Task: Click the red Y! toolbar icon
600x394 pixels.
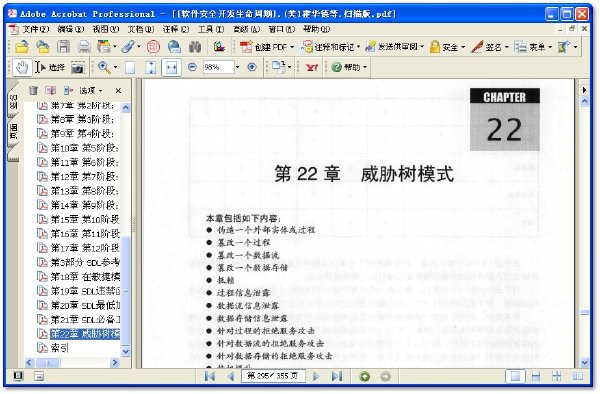Action: point(312,68)
